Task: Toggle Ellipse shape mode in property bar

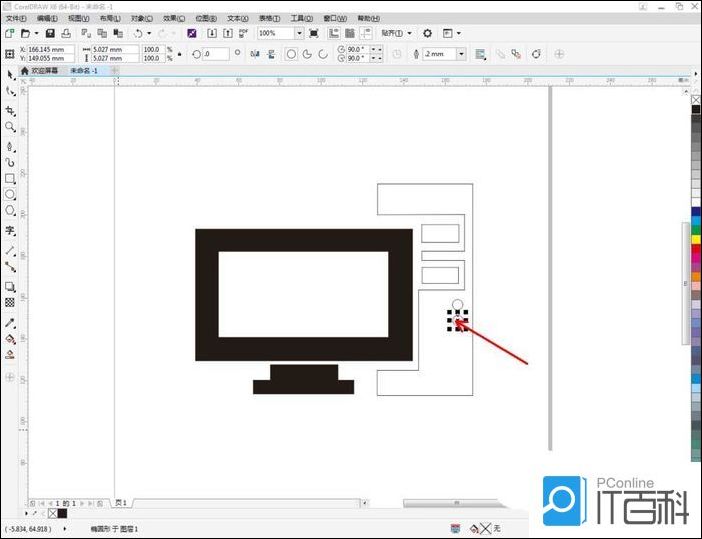Action: [x=291, y=54]
